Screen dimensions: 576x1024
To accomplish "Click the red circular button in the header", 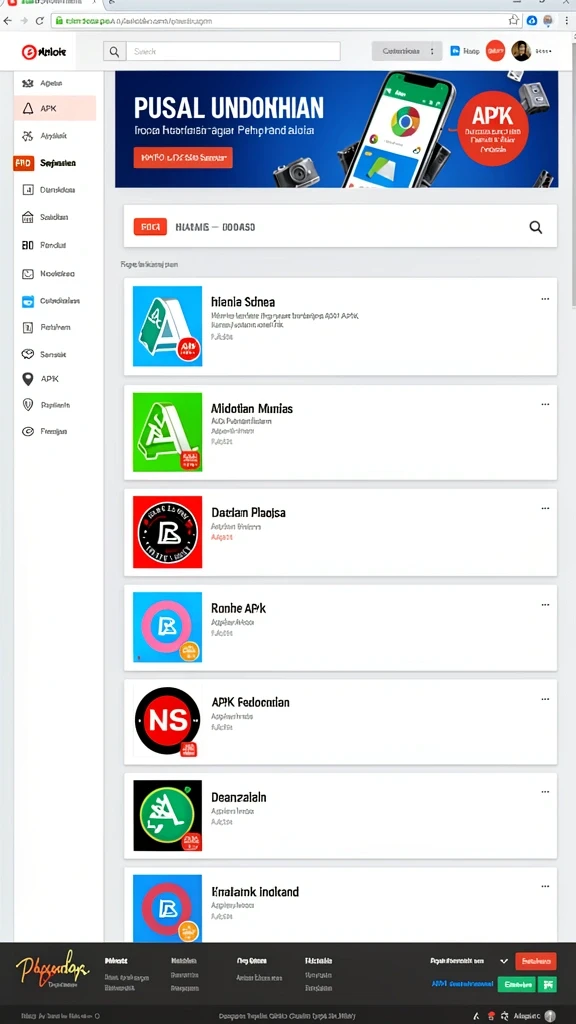I will pyautogui.click(x=496, y=51).
